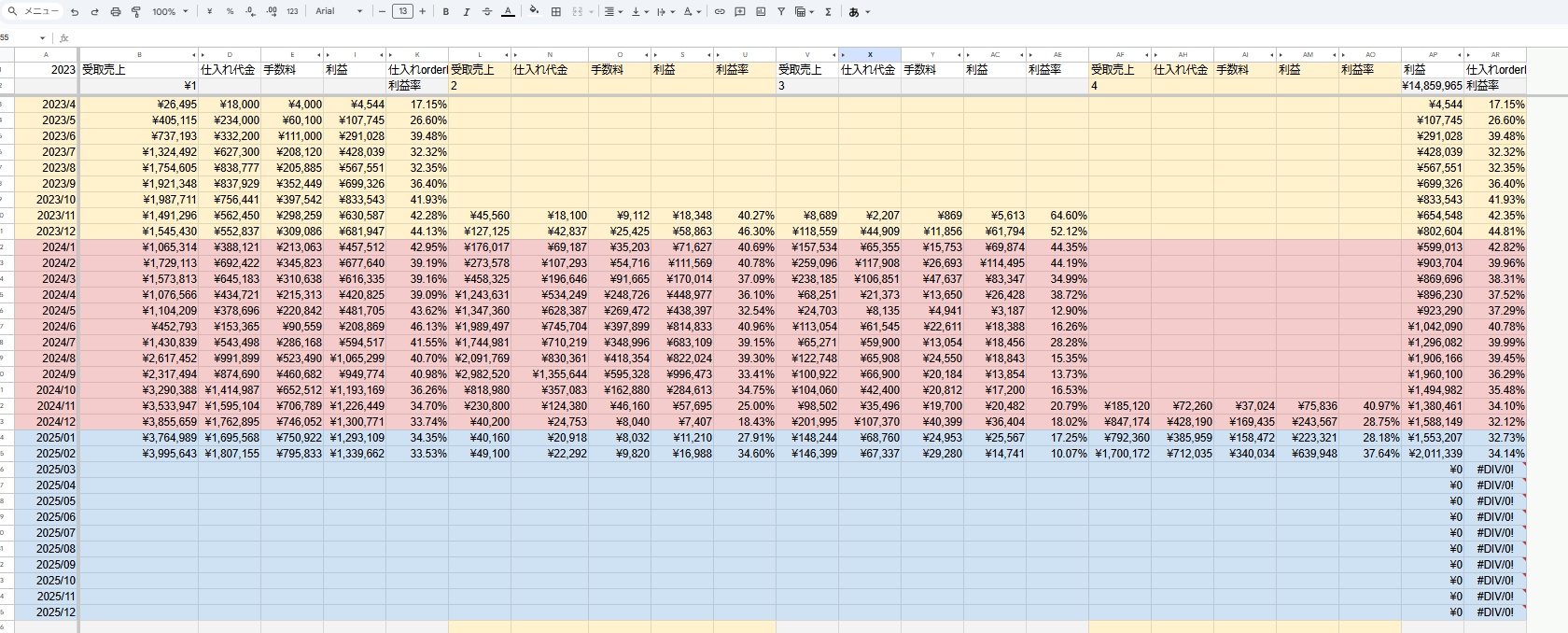Decrease the font size with the minus button
The width and height of the screenshot is (1568, 633).
[383, 11]
